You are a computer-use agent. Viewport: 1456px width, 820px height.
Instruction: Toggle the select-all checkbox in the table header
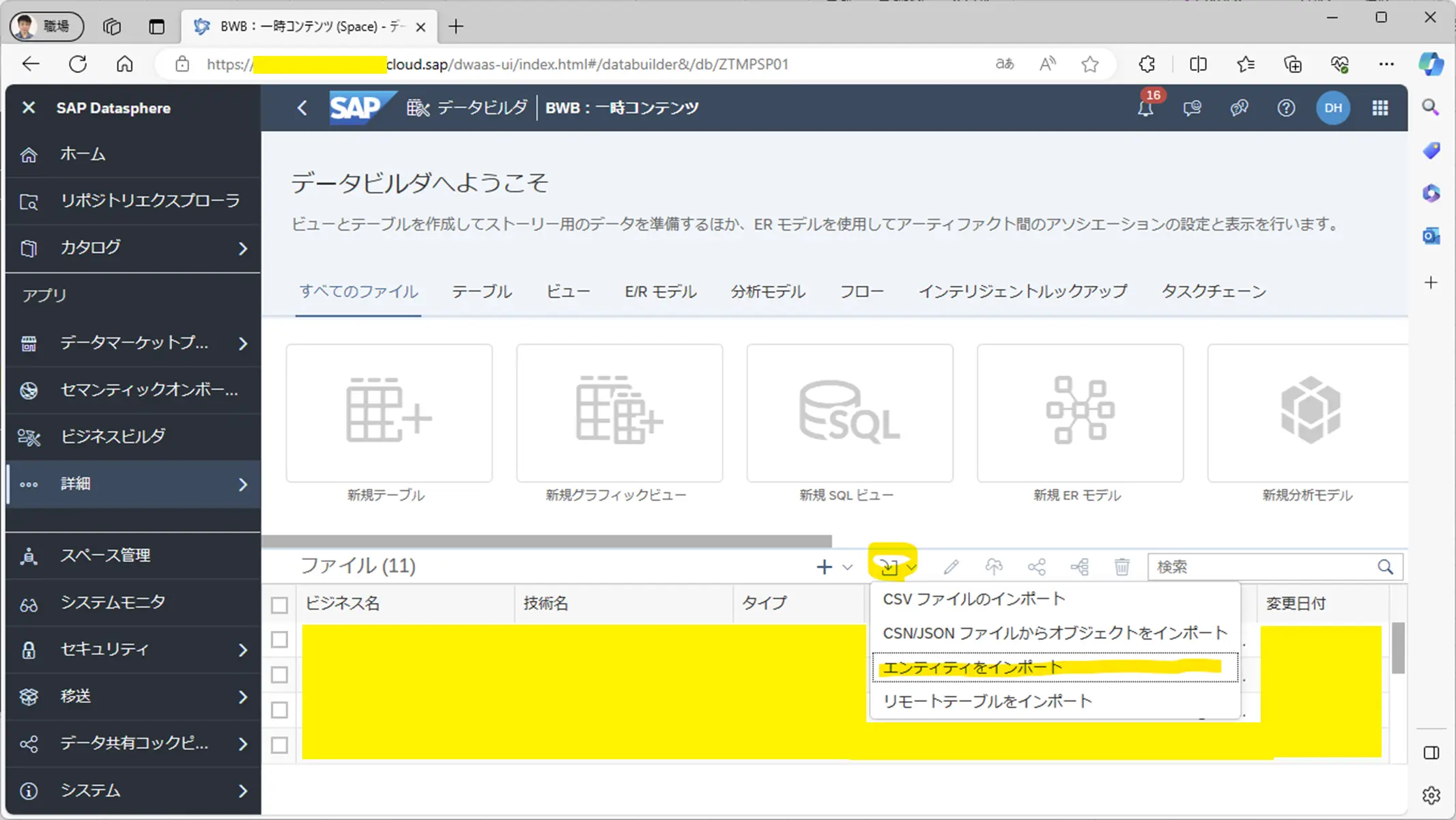point(279,605)
